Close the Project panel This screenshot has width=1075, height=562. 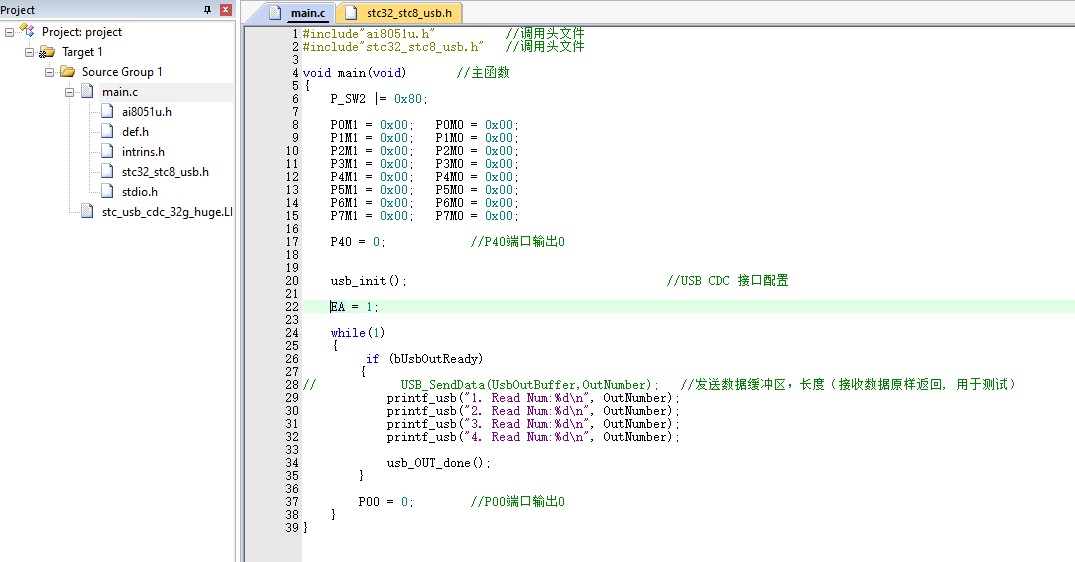(x=225, y=10)
